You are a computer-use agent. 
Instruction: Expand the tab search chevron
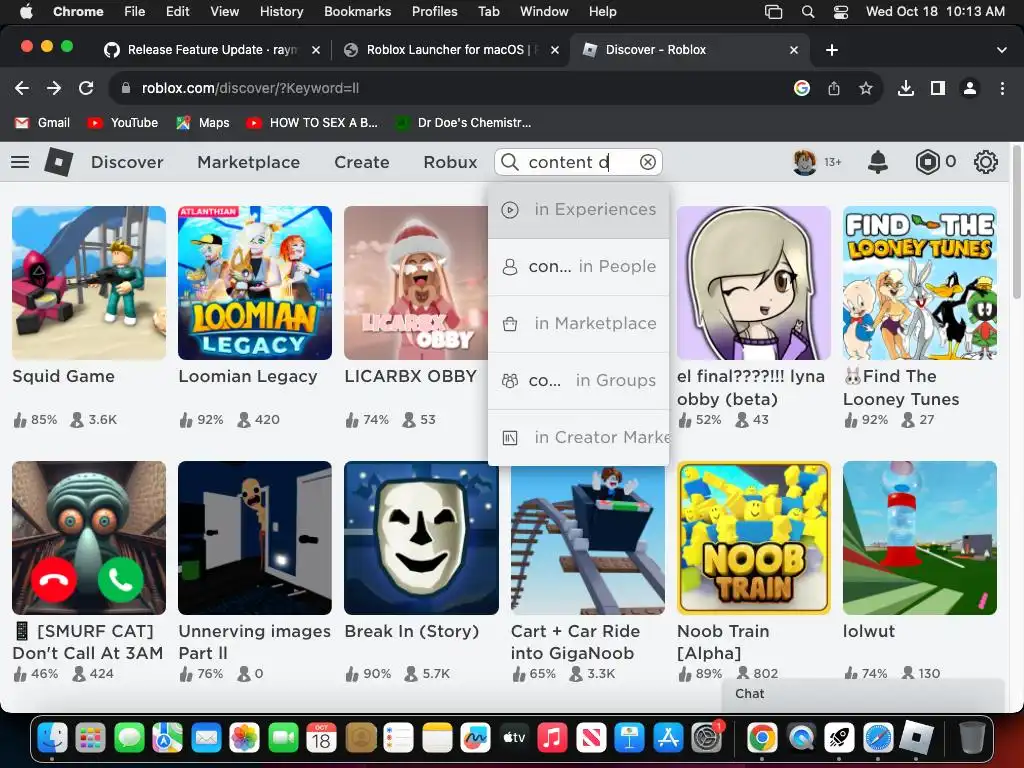(1001, 50)
